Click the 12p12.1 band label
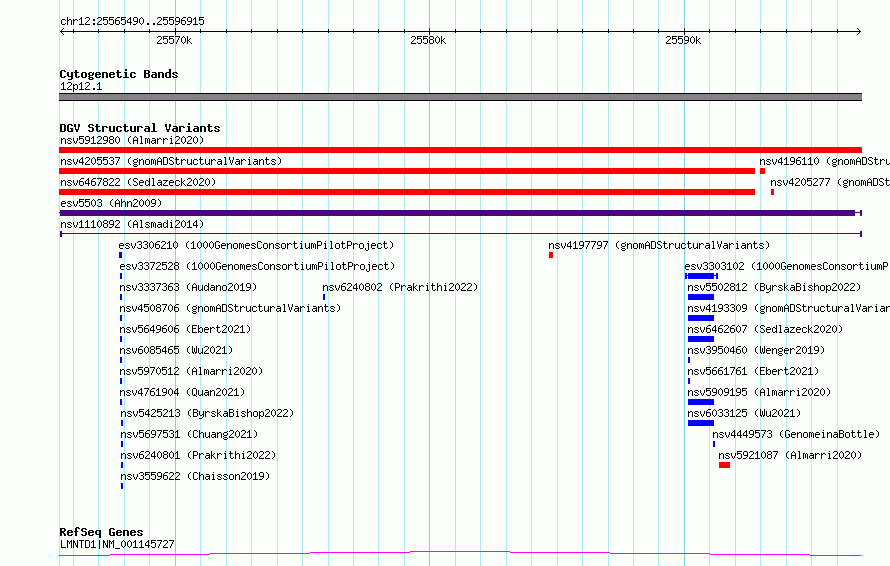This screenshot has width=890, height=566. (81, 86)
